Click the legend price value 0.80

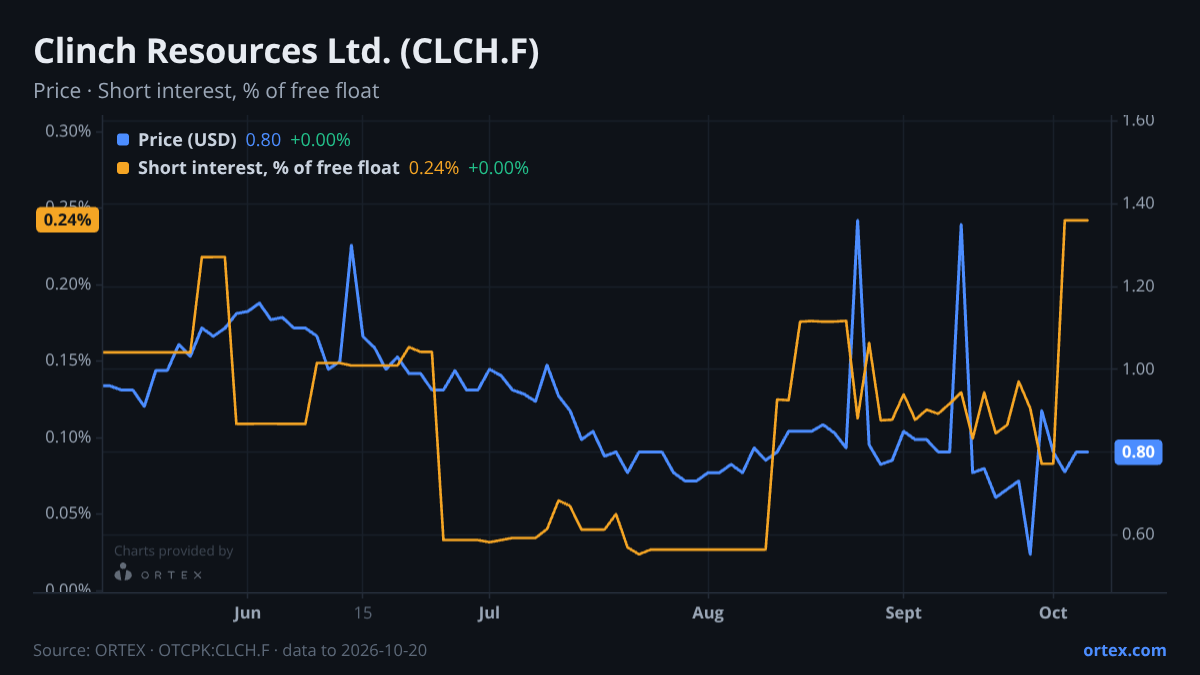[263, 140]
